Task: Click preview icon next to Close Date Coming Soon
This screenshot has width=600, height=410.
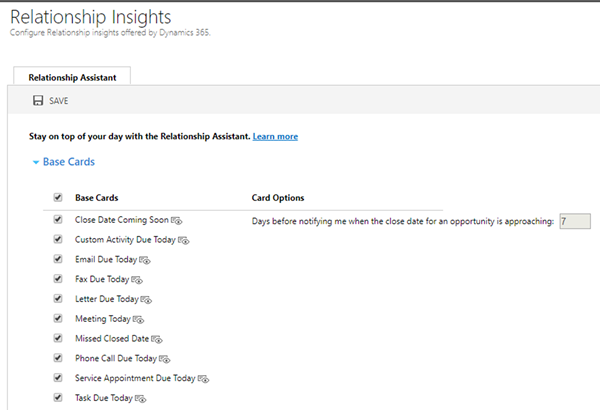Action: tap(177, 220)
